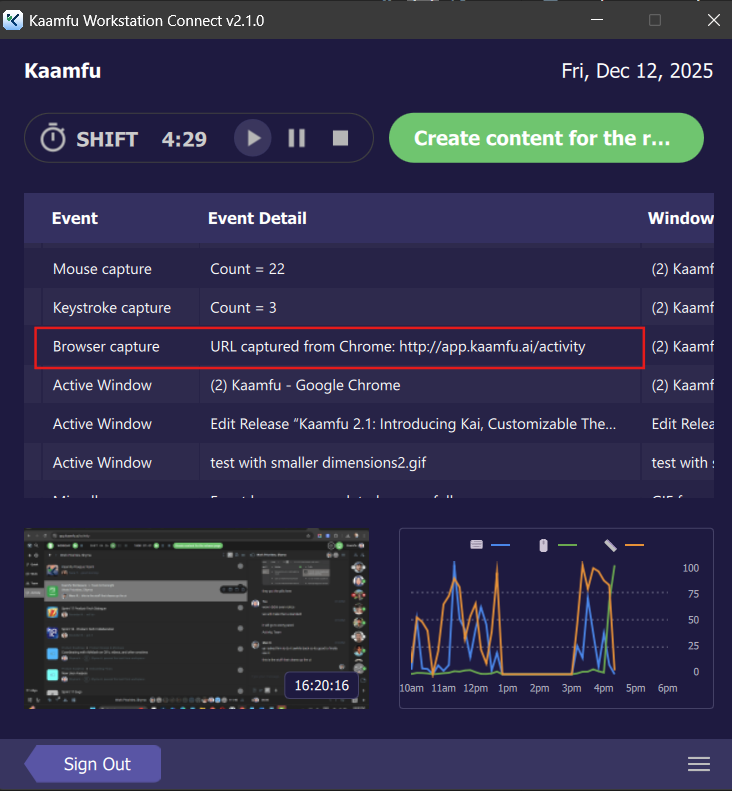Toggle mouse series in chart legend

[x=544, y=545]
